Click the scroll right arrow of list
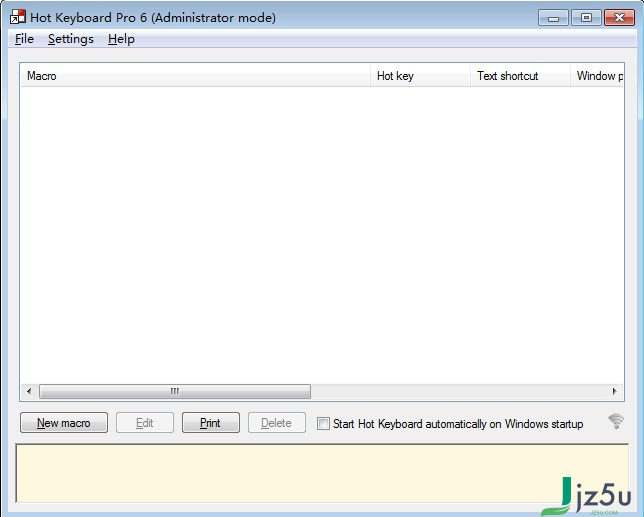 (614, 391)
